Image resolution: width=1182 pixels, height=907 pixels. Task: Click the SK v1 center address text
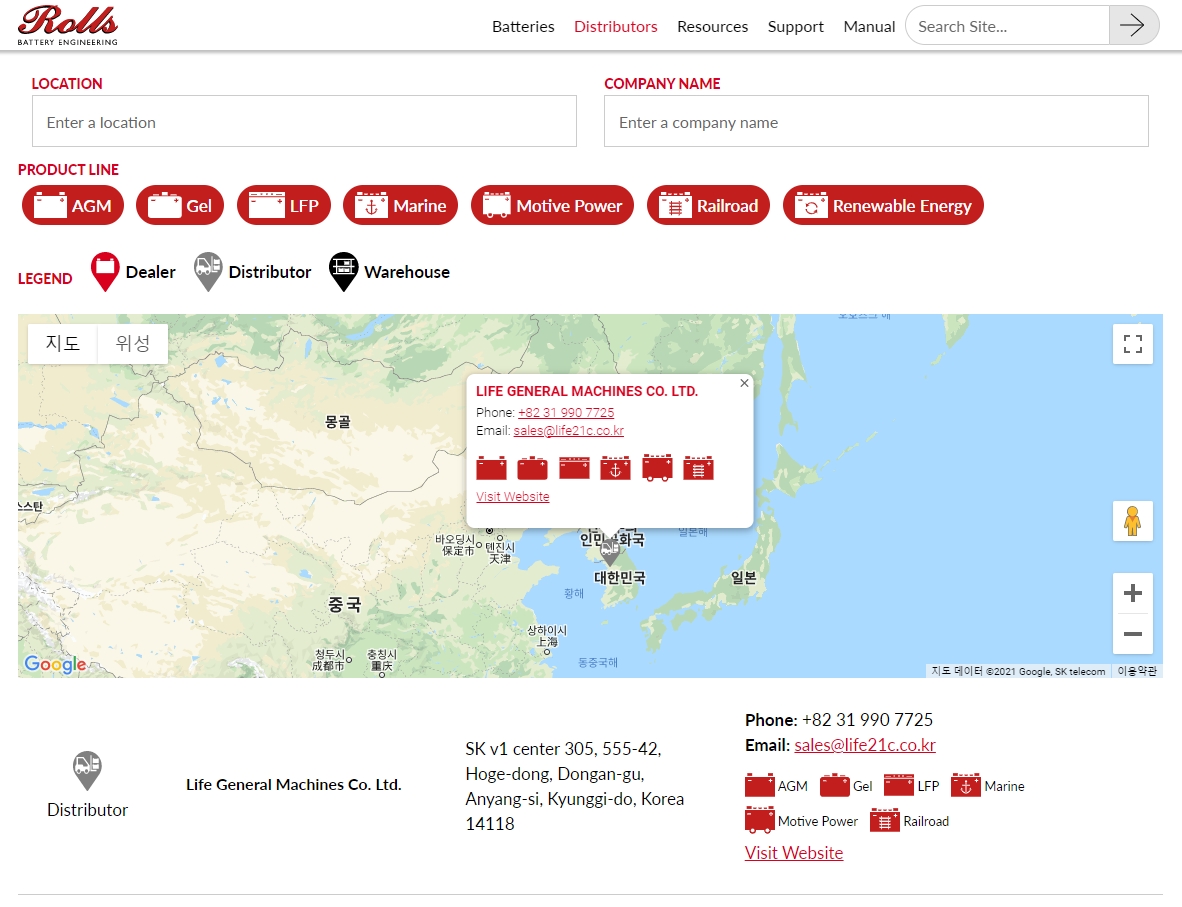[574, 786]
